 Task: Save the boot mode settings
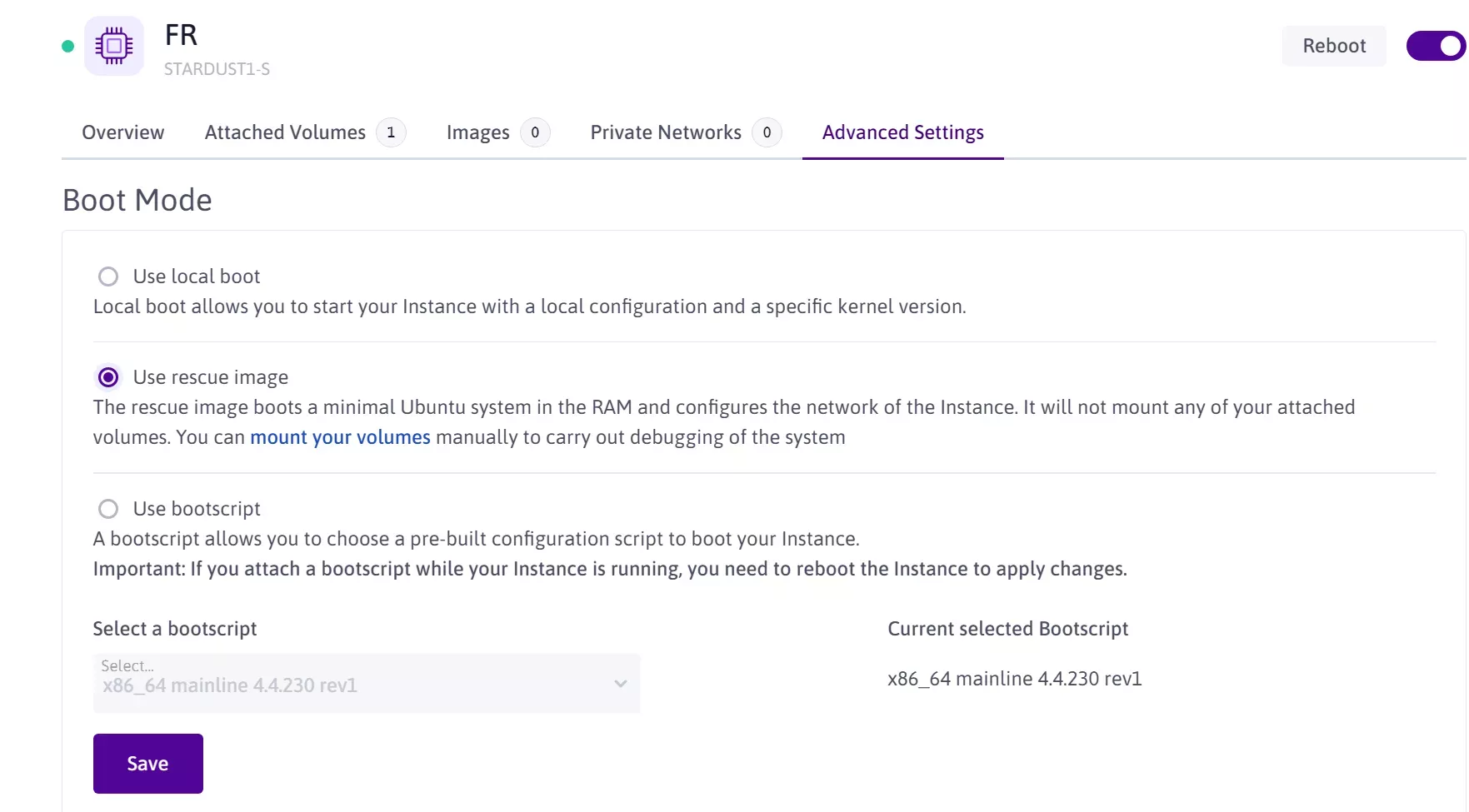click(147, 764)
